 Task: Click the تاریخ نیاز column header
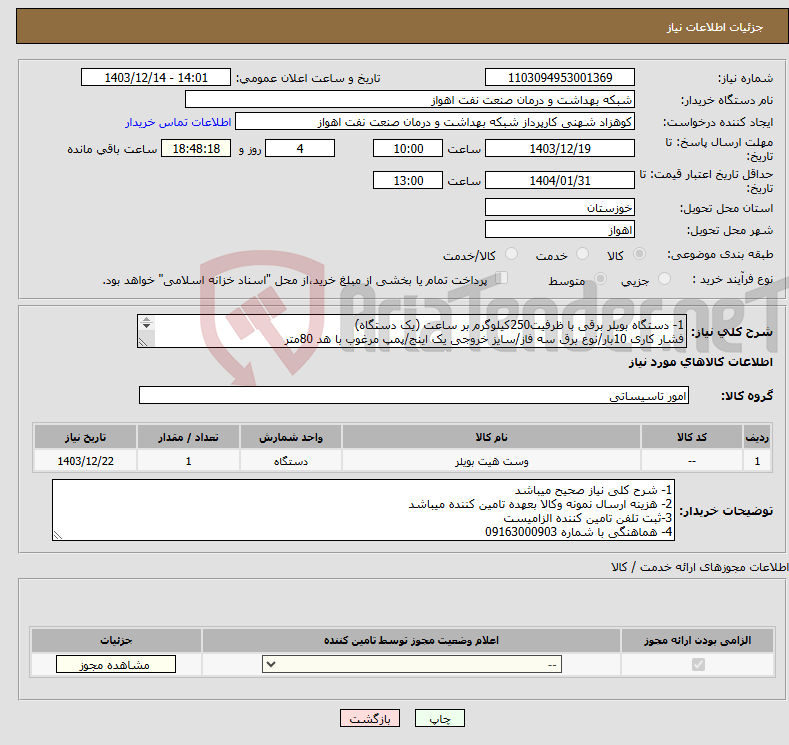tap(85, 437)
